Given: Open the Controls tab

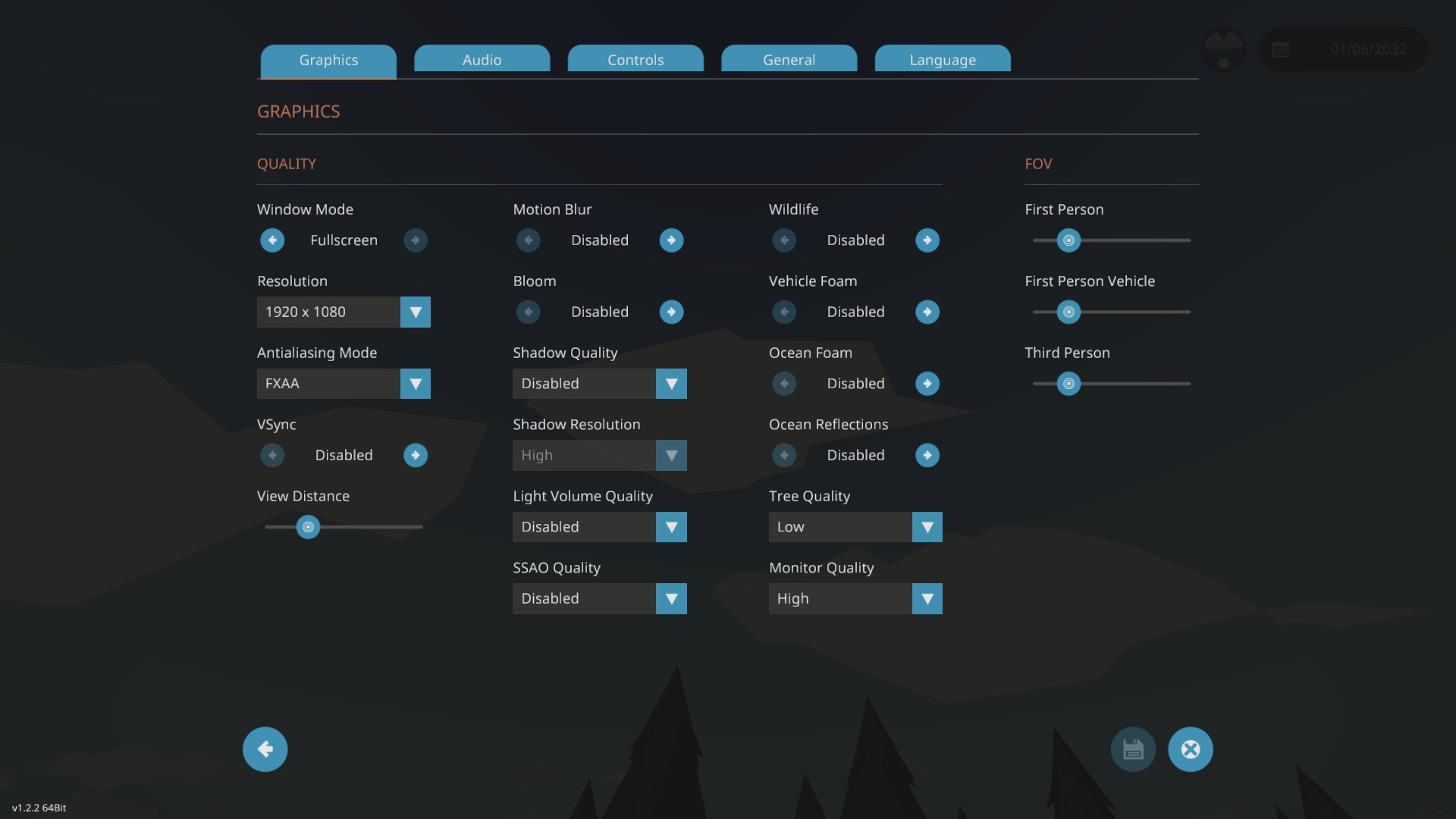Looking at the screenshot, I should coord(635,59).
